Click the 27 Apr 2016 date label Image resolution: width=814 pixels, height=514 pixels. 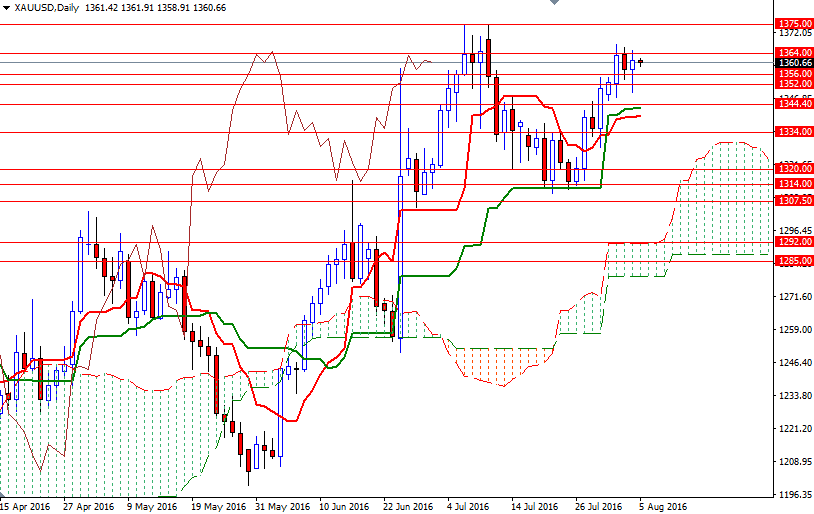click(x=89, y=506)
